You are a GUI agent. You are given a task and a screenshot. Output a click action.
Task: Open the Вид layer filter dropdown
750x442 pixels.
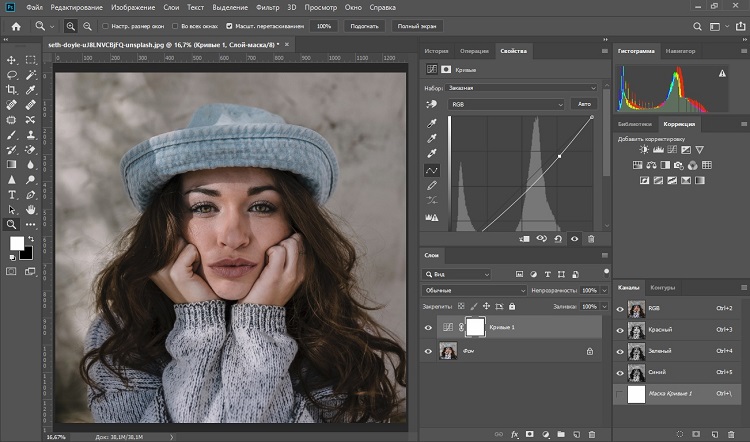pos(456,275)
